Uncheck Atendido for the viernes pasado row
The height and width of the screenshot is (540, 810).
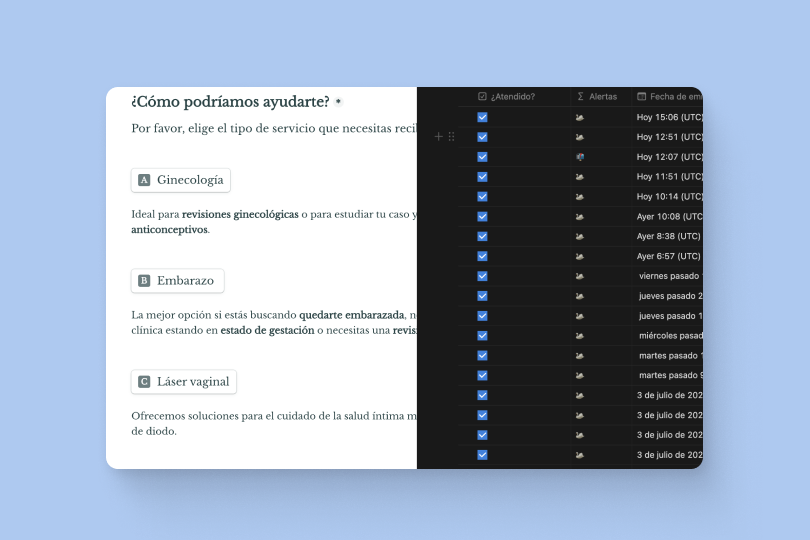tap(482, 276)
